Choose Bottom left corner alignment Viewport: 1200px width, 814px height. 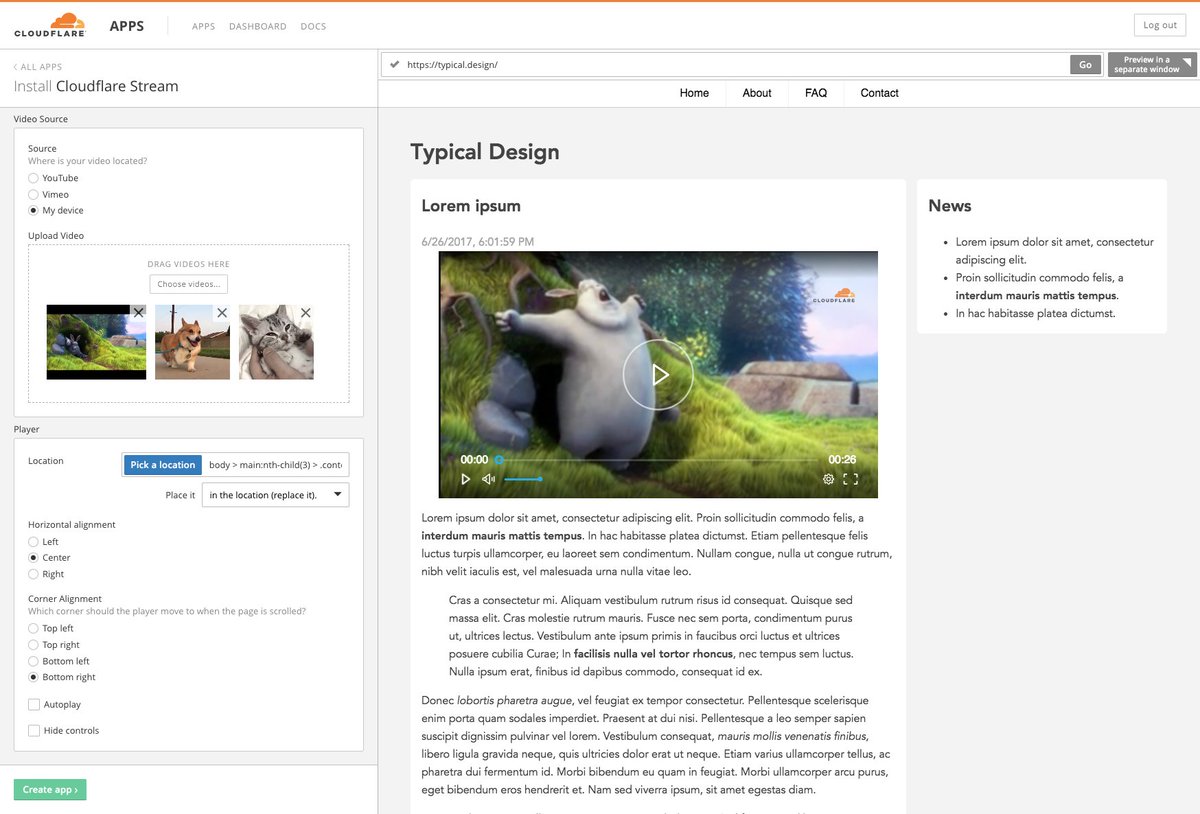tap(33, 661)
